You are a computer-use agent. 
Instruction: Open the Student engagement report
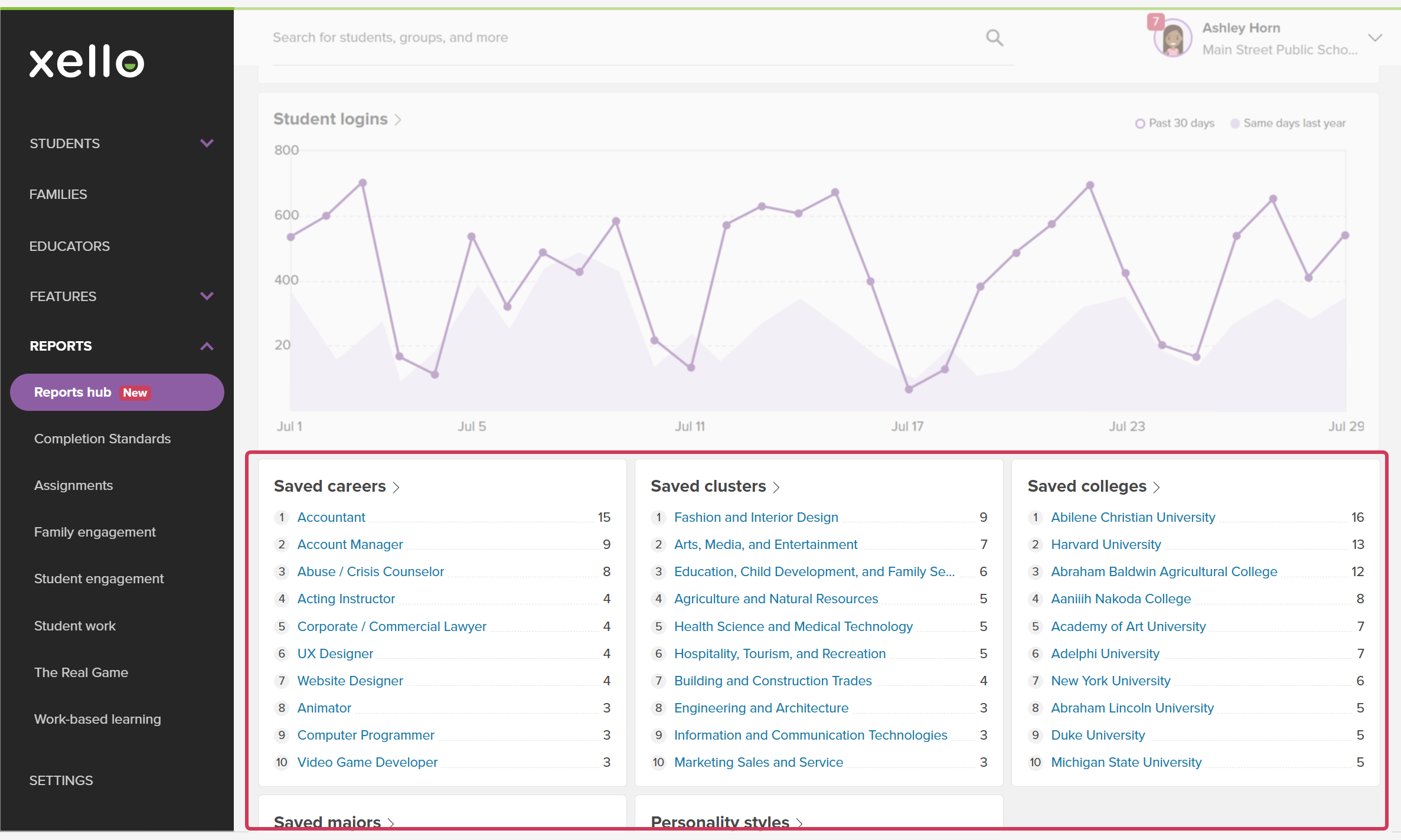(99, 578)
